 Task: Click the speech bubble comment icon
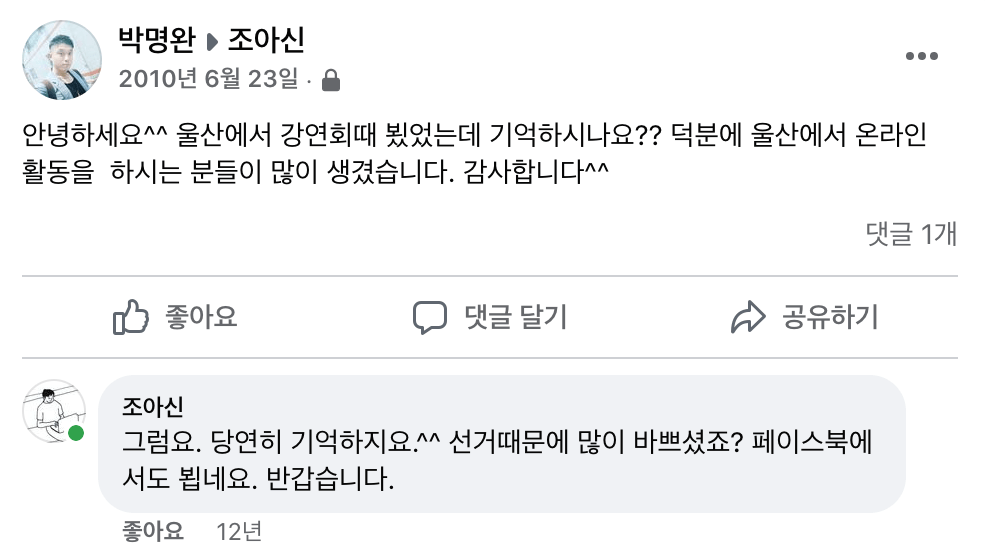coord(430,318)
